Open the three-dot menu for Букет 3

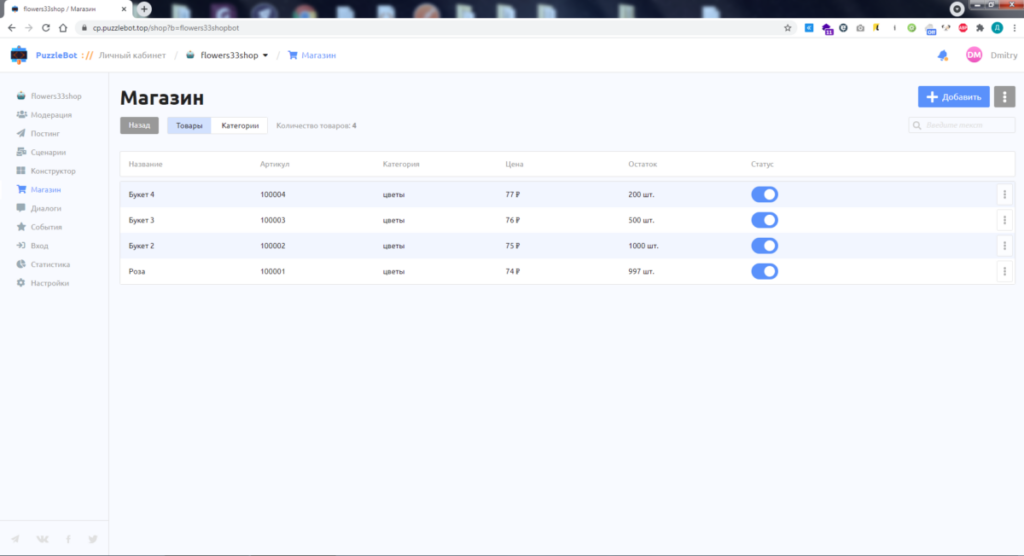coord(1005,220)
